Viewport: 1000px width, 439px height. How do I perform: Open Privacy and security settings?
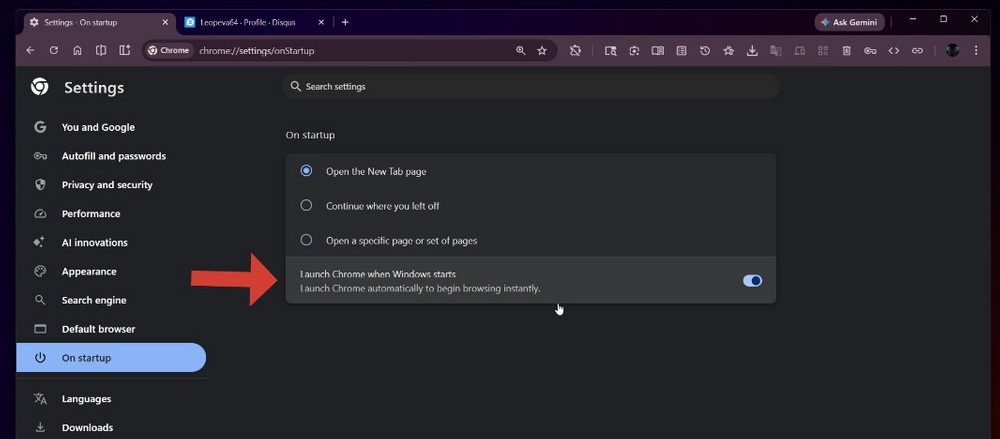click(106, 185)
